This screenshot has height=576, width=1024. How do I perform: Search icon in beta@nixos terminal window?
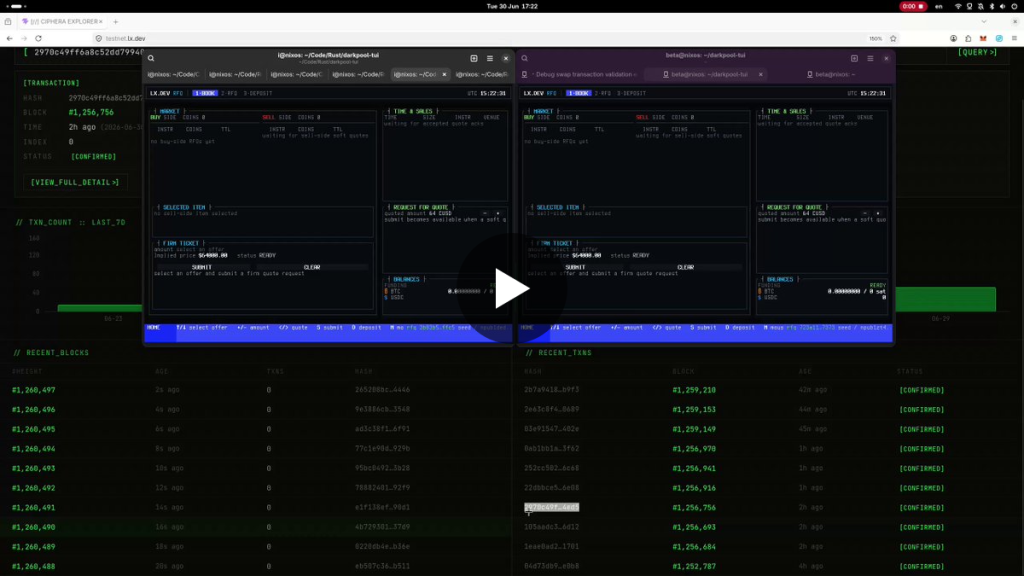(524, 58)
